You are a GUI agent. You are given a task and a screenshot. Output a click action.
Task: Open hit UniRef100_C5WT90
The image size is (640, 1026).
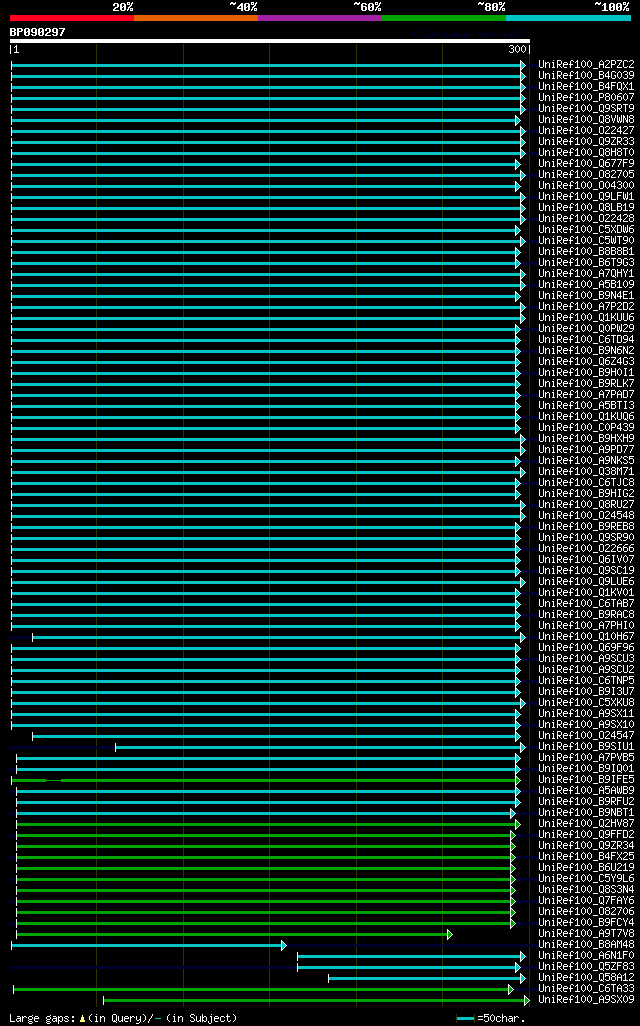pos(586,241)
